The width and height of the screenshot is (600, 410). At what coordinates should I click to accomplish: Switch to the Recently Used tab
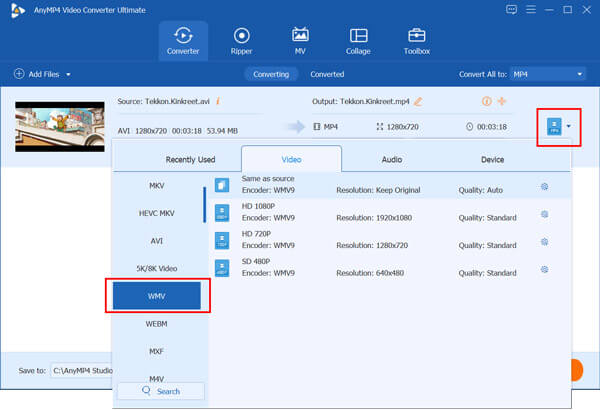190,159
